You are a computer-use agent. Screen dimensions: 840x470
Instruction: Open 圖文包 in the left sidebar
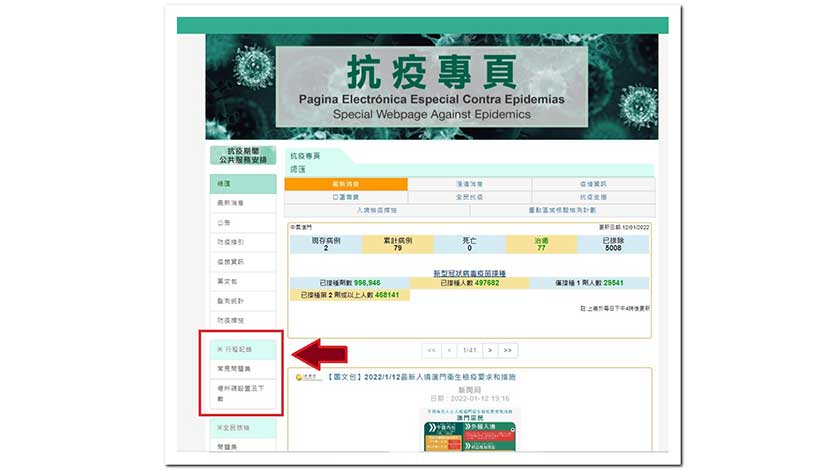227,281
